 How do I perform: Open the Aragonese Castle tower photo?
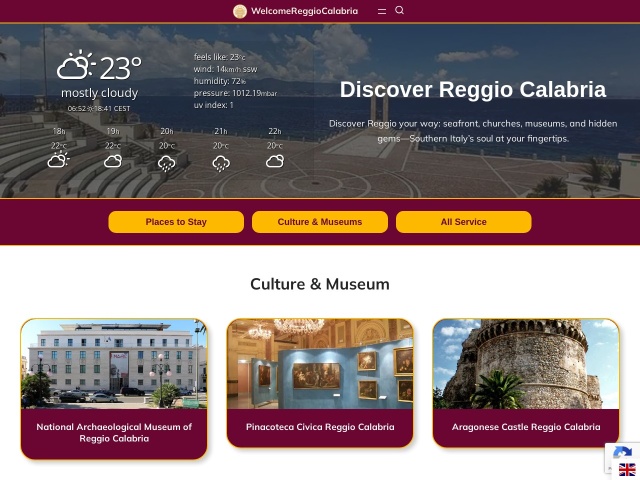tap(526, 364)
